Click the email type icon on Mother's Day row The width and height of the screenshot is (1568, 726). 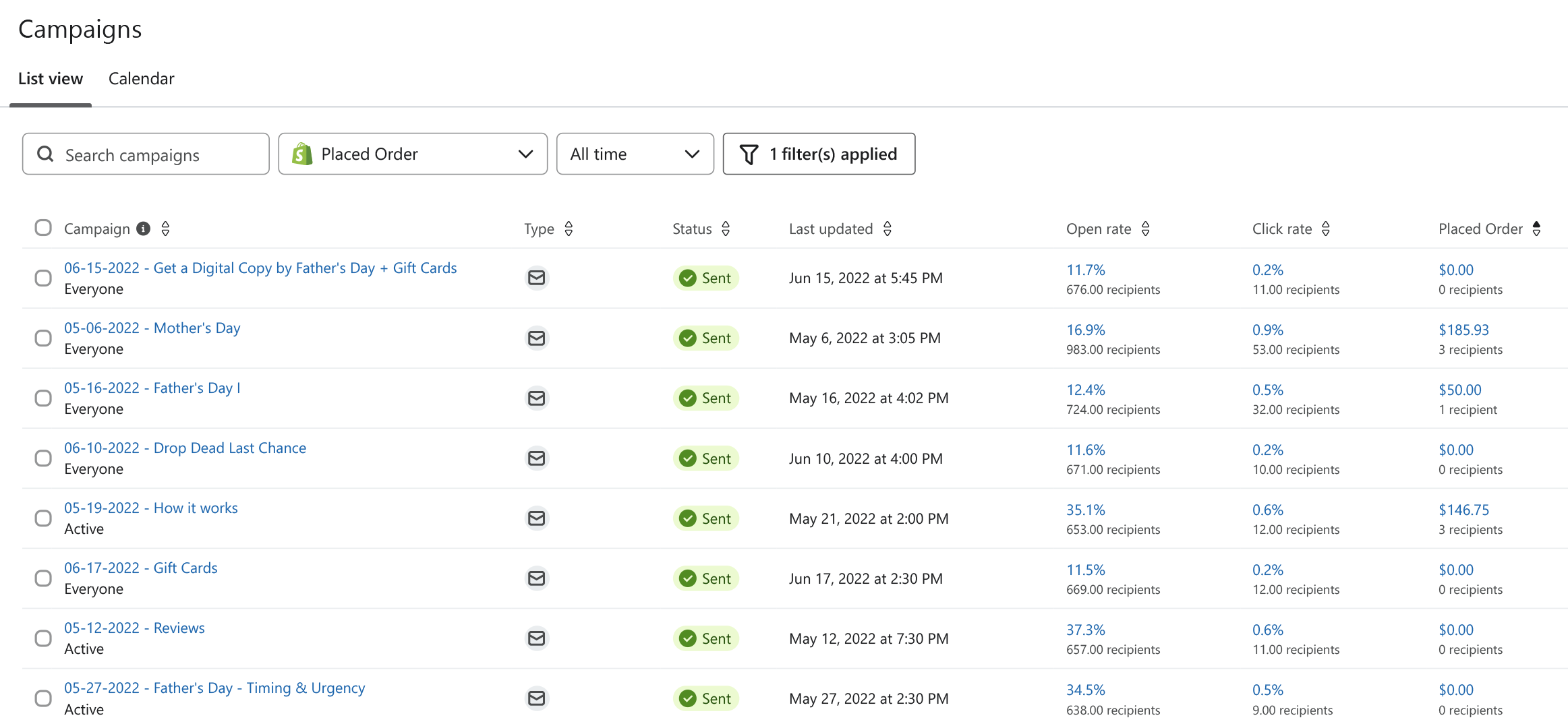point(536,338)
